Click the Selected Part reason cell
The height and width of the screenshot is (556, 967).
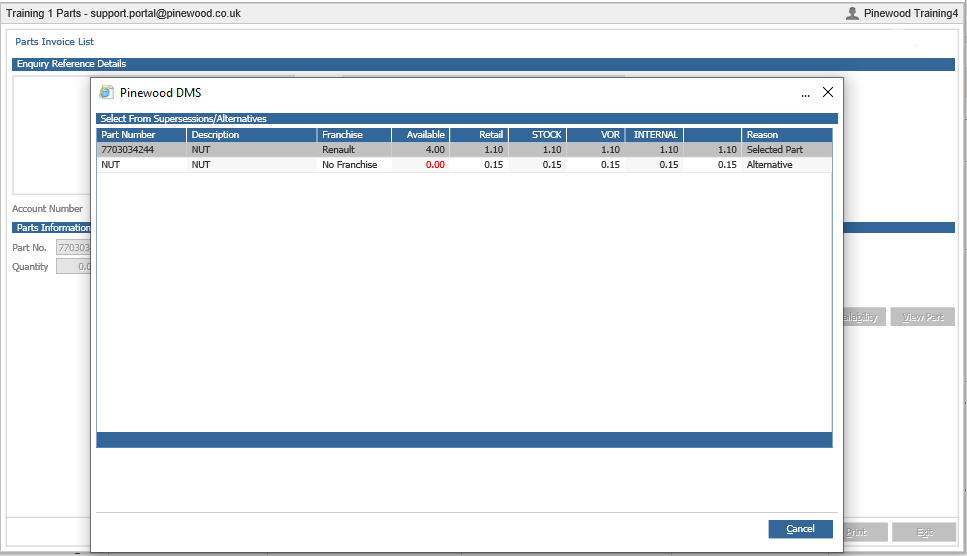(x=787, y=150)
